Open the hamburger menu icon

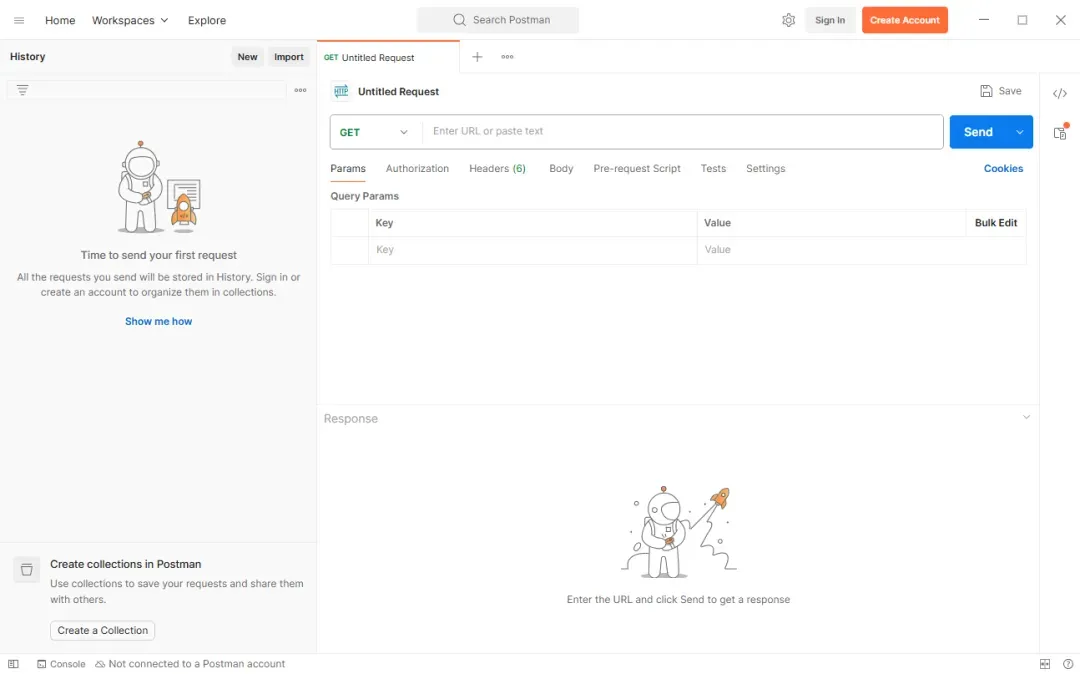19,20
